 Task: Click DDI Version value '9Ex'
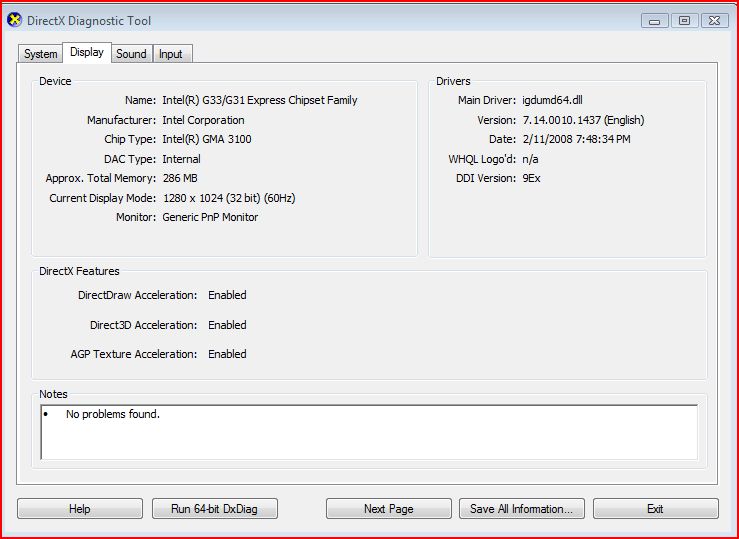[x=531, y=179]
